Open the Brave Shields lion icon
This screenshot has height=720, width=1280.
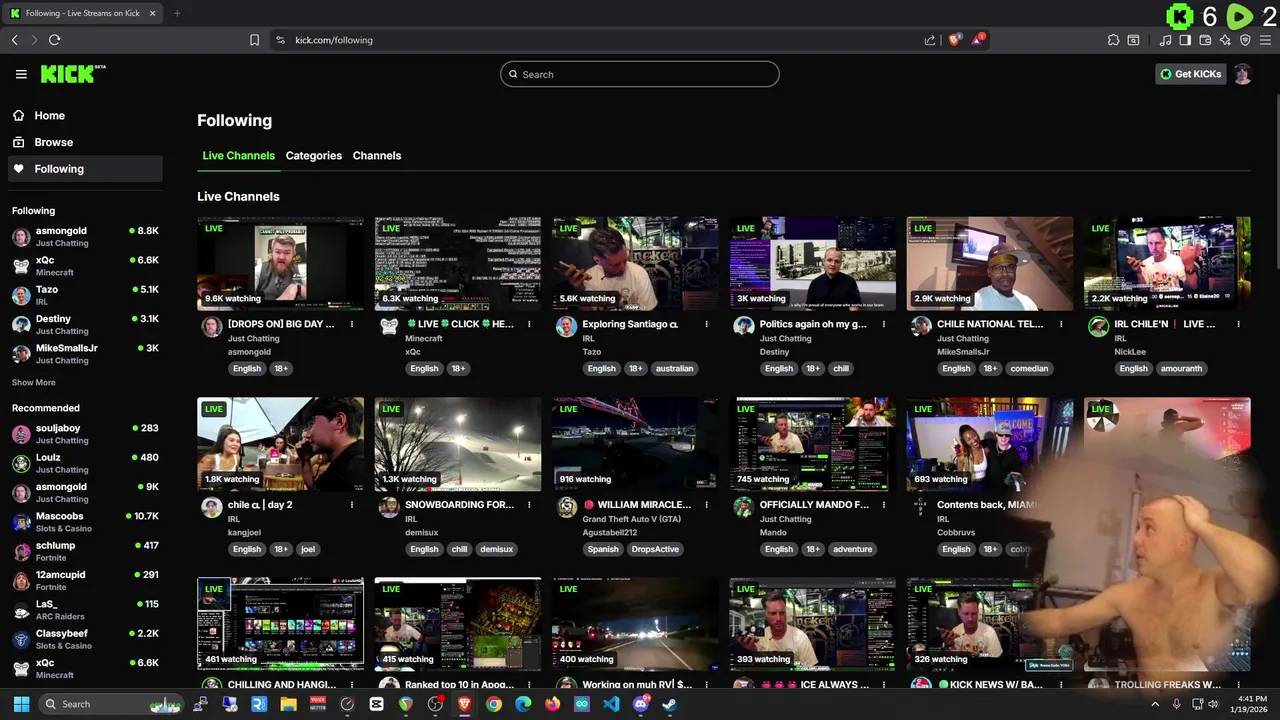[x=955, y=40]
